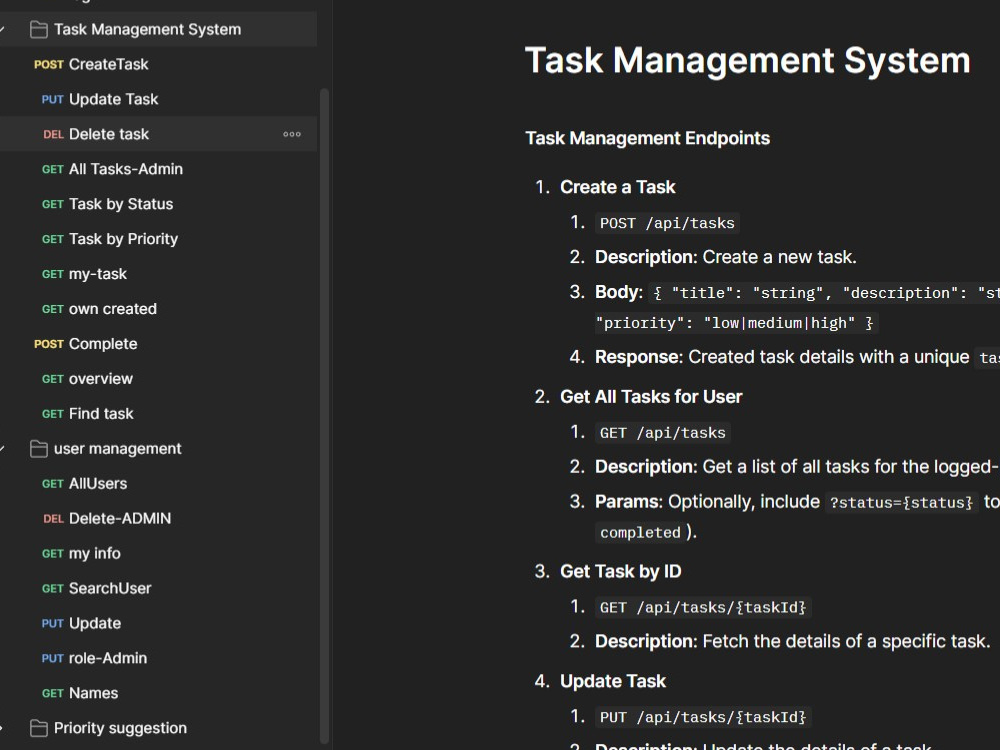Collapse the Task Management System folder chevron
Screen dimensions: 1000x750
[x=3, y=29]
